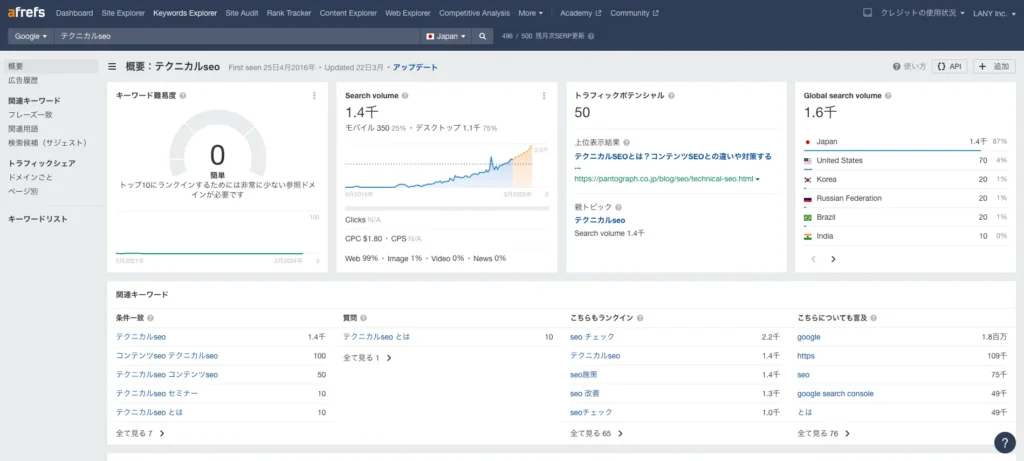
Task: Click the API button
Action: [950, 67]
